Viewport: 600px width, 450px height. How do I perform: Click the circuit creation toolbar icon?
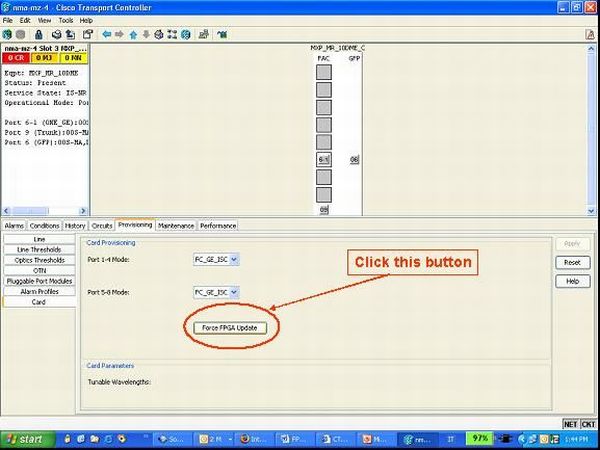204,35
